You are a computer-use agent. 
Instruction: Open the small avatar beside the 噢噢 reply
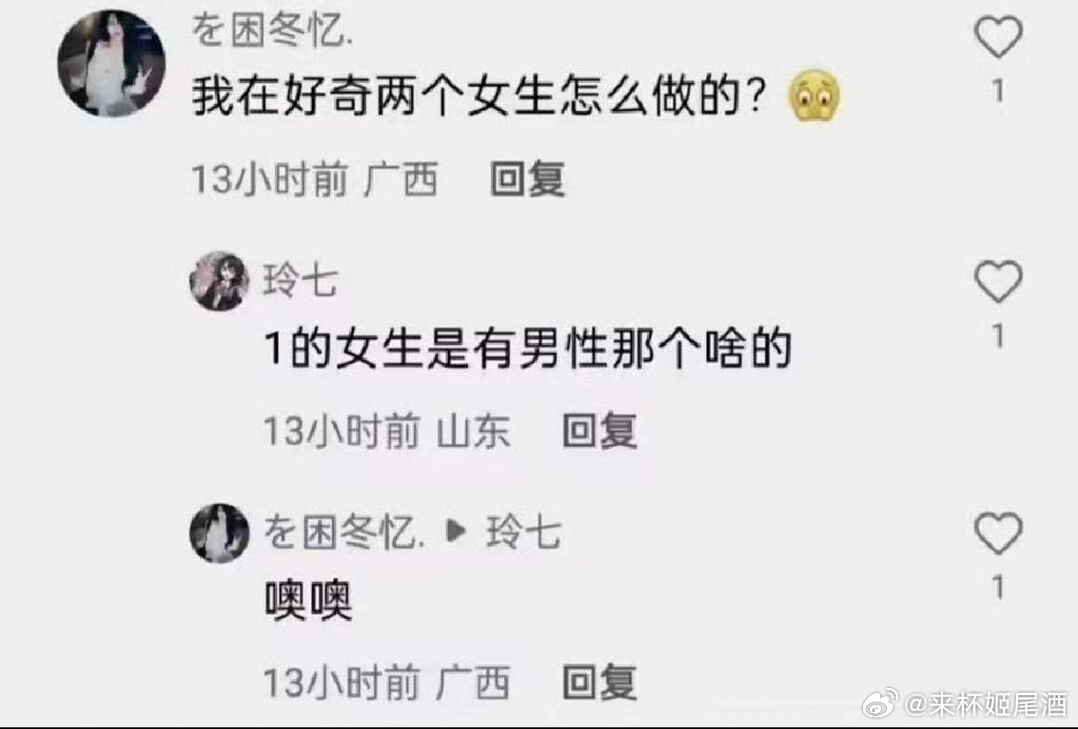219,533
